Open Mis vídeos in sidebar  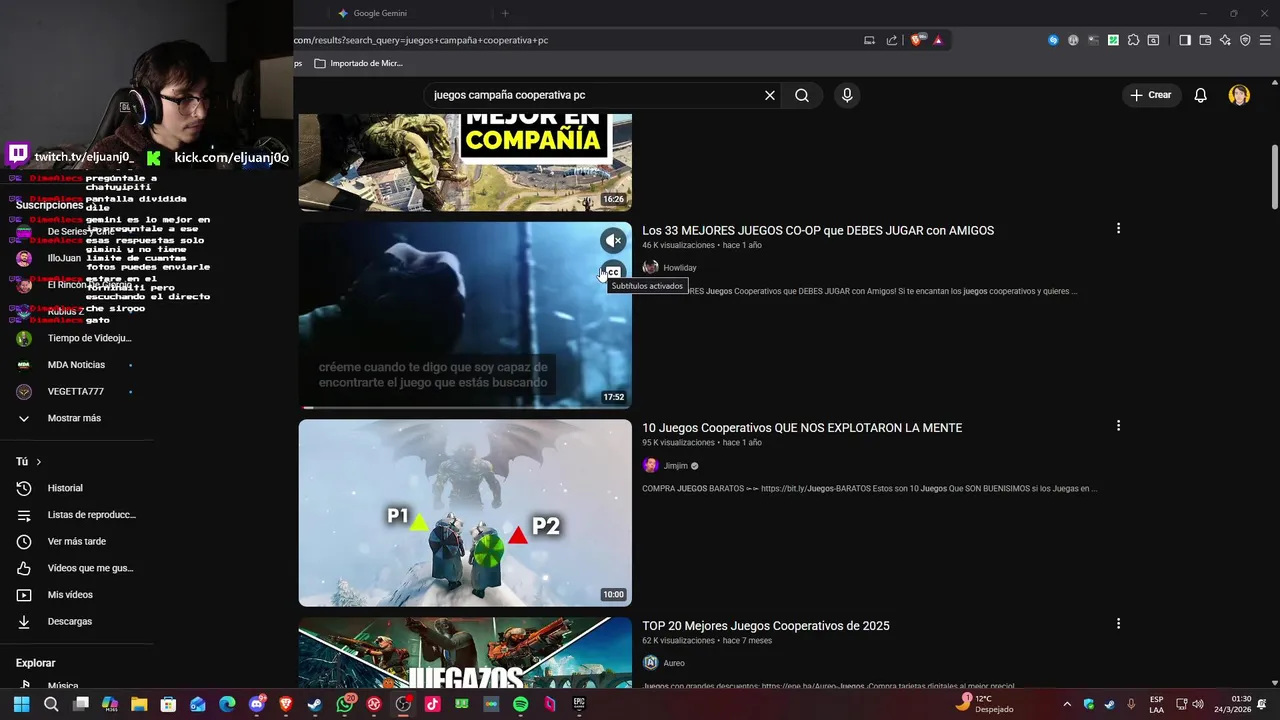click(70, 595)
